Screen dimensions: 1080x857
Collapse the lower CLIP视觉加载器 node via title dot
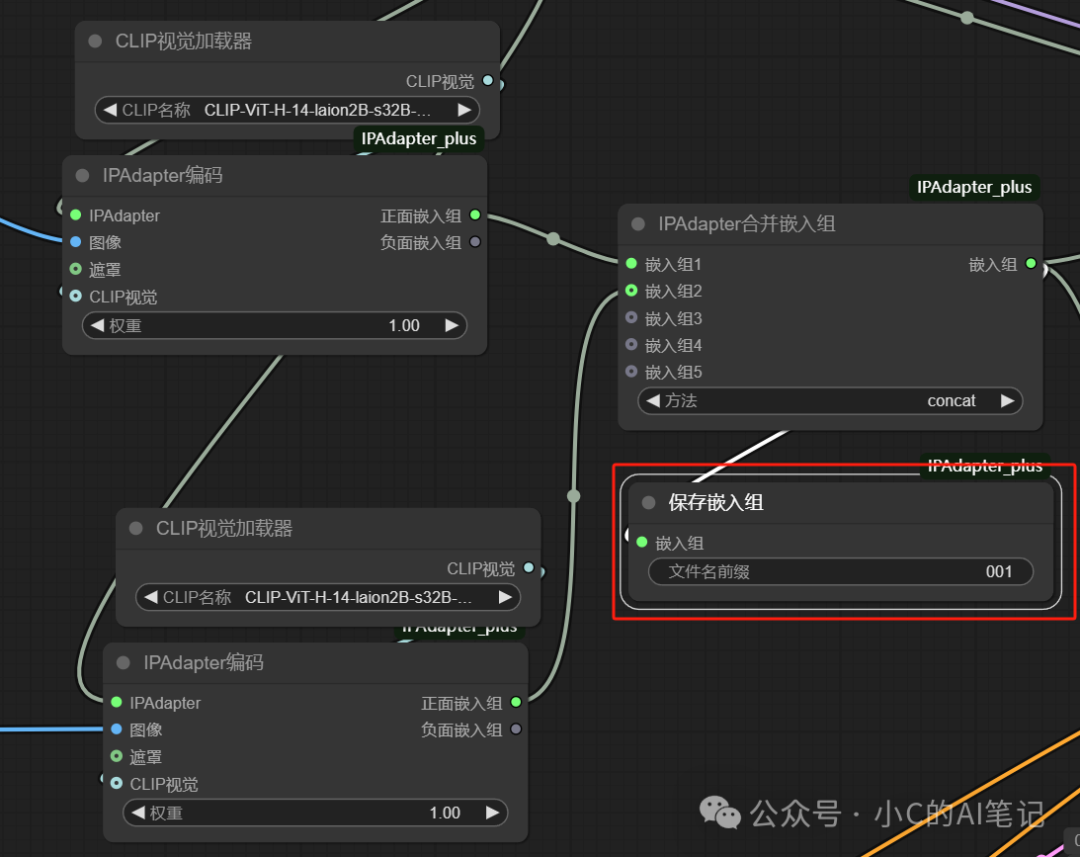point(136,528)
